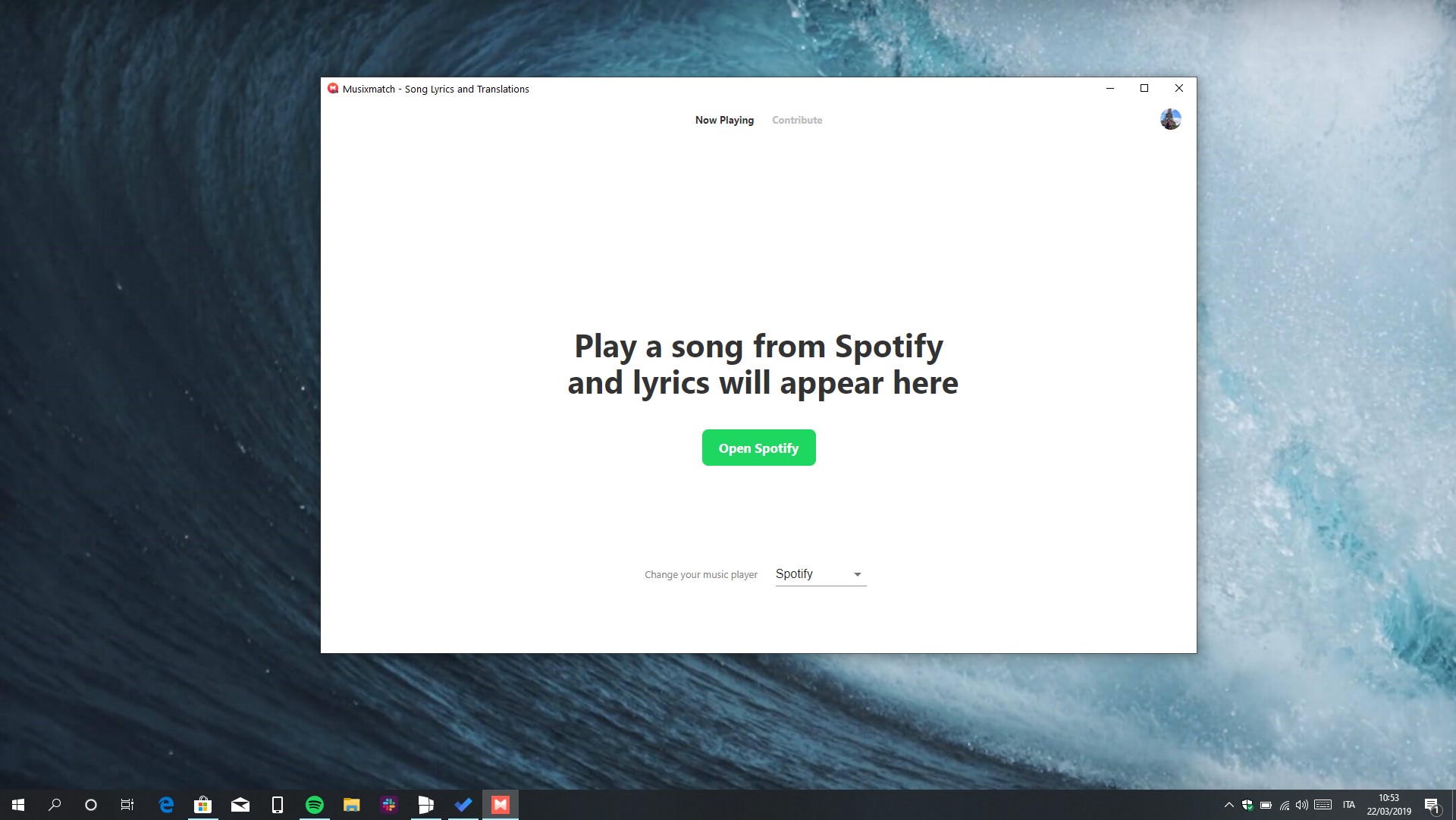The image size is (1456, 820).
Task: Open the Microsoft Store icon
Action: (x=202, y=805)
